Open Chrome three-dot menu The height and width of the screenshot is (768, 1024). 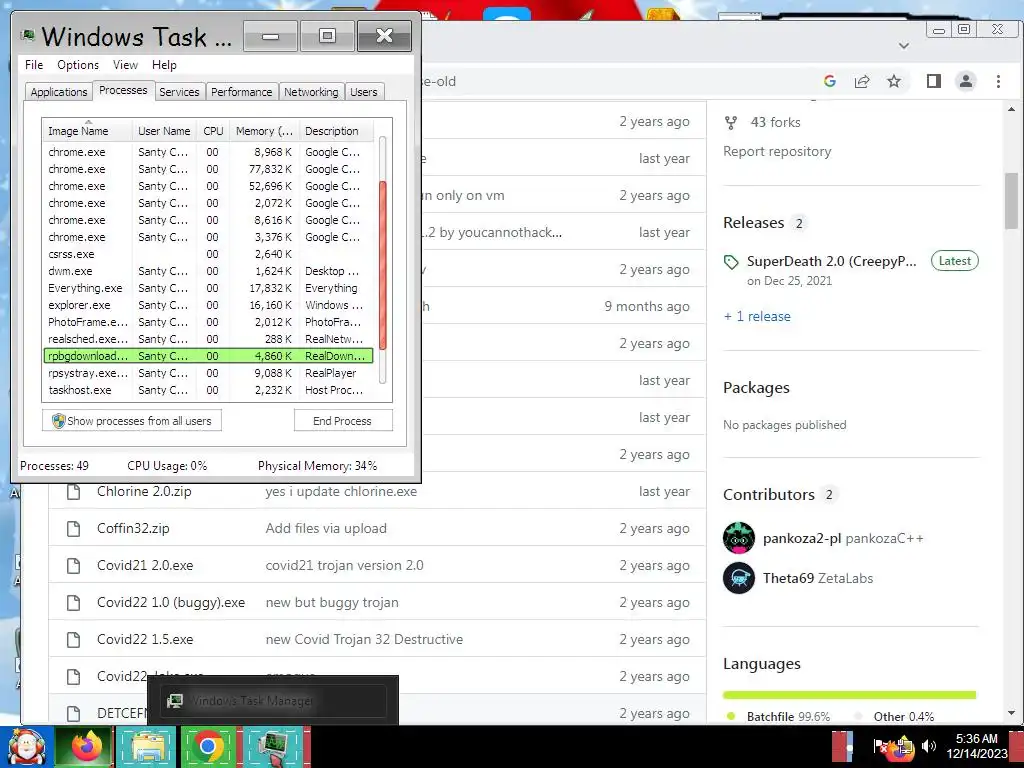(x=998, y=81)
